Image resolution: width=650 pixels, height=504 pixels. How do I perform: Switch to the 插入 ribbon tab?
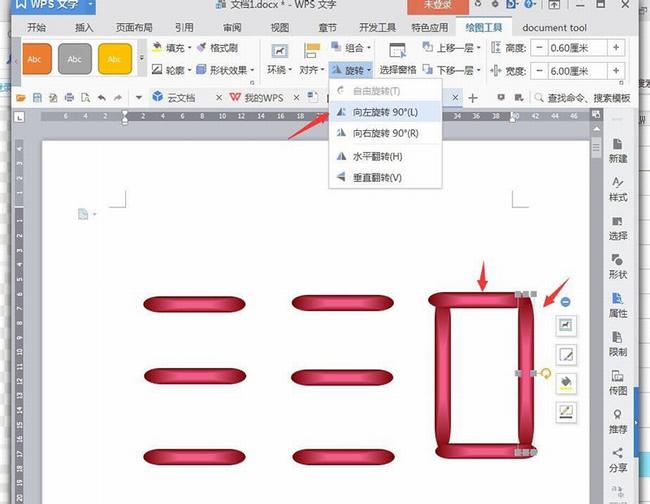pyautogui.click(x=84, y=27)
